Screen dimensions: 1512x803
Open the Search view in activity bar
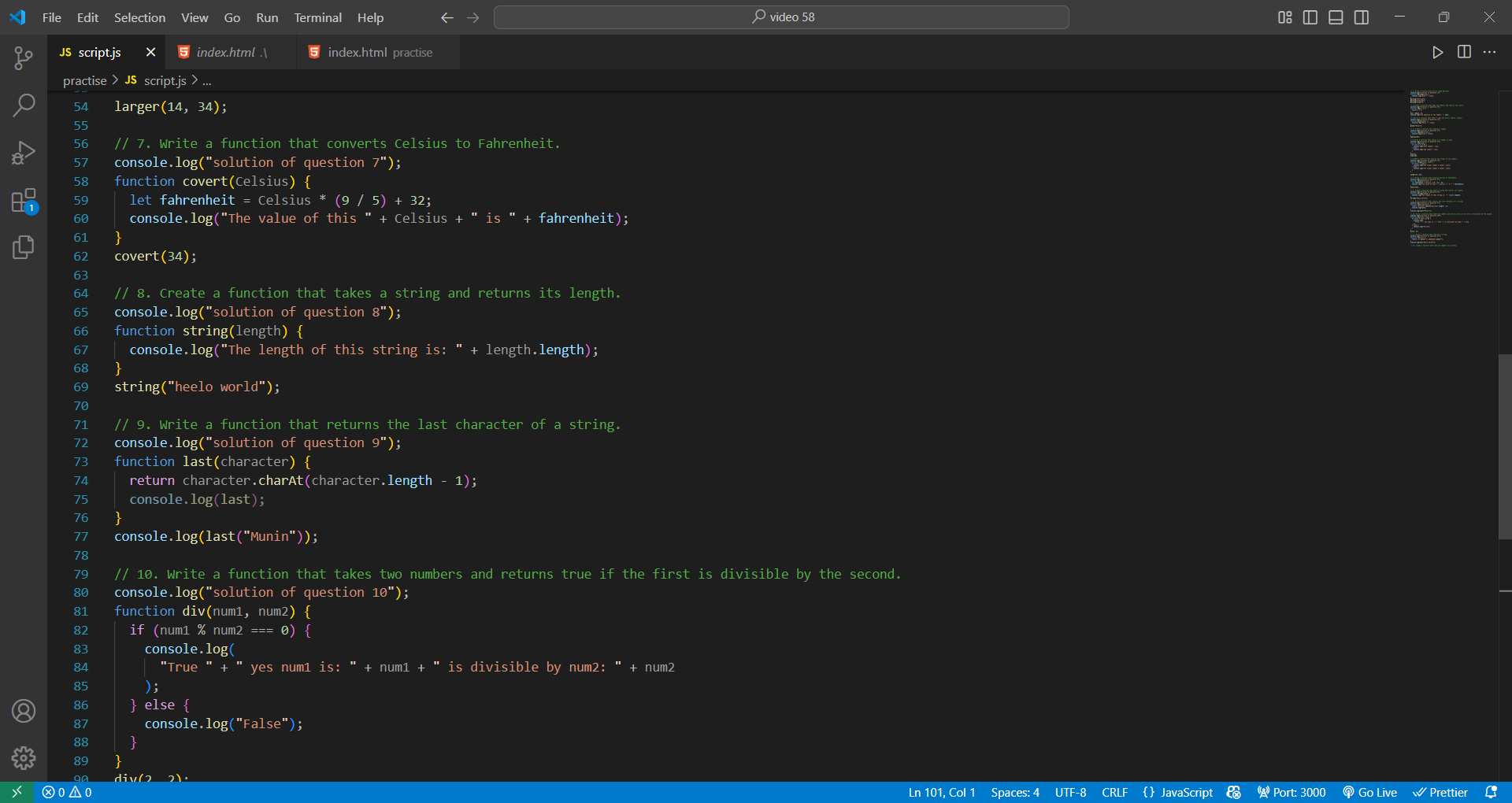click(24, 105)
